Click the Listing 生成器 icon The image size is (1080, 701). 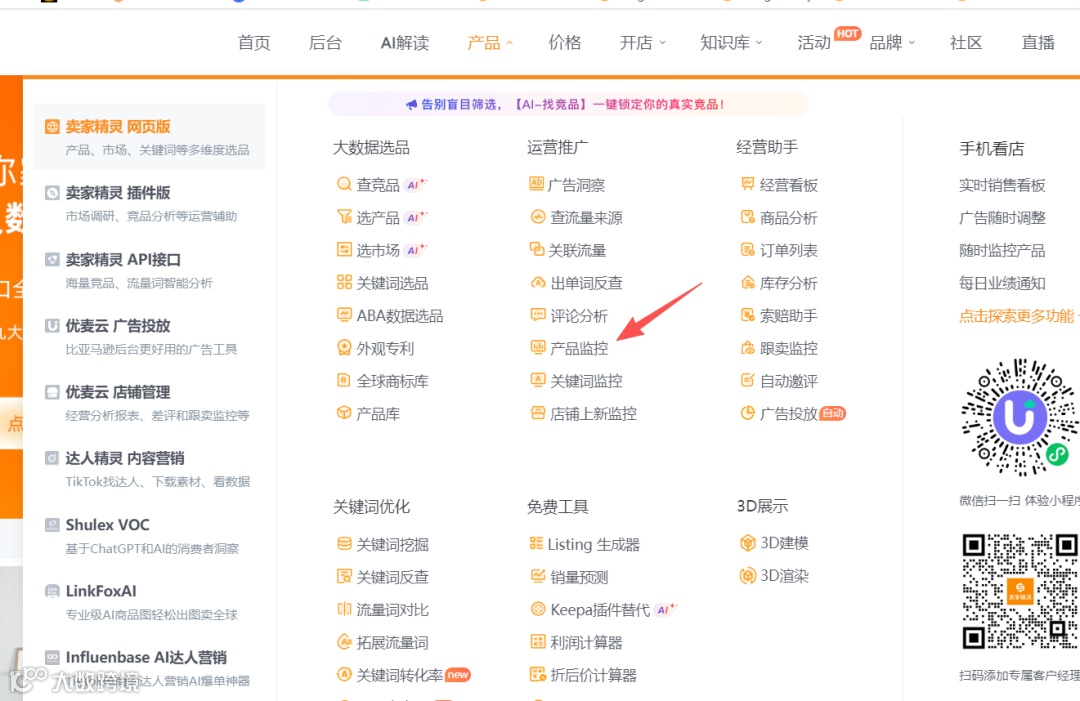[x=537, y=543]
